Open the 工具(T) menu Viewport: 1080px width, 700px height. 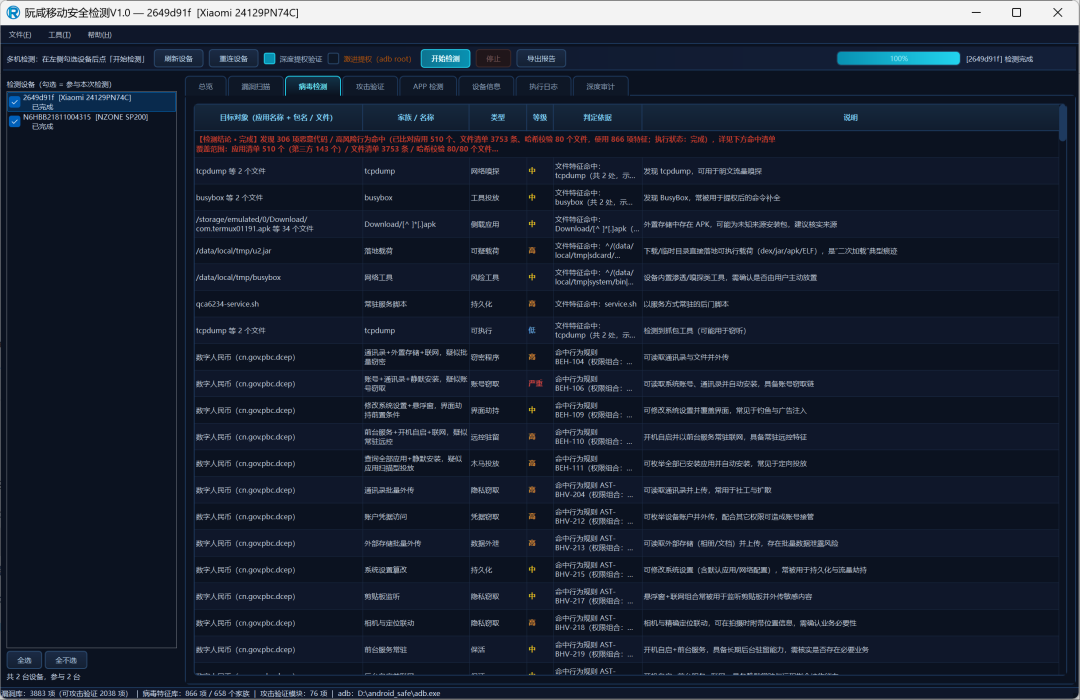click(59, 34)
